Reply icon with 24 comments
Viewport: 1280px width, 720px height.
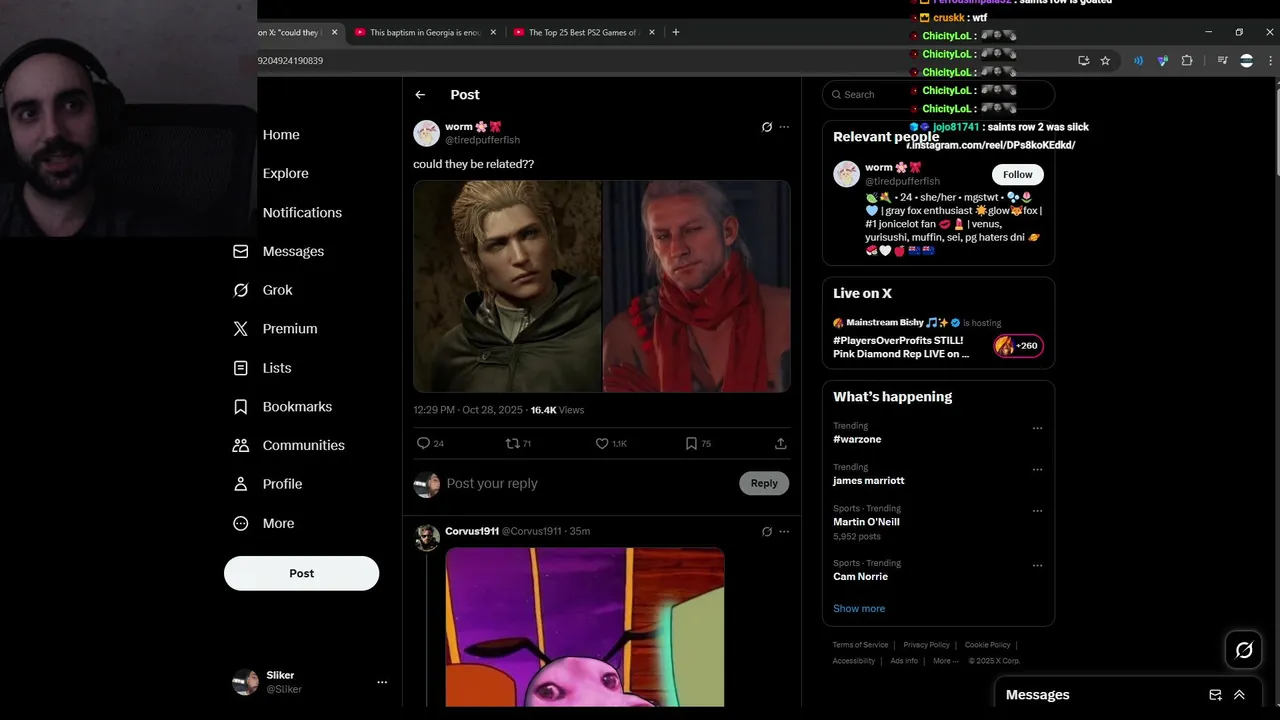[x=430, y=443]
